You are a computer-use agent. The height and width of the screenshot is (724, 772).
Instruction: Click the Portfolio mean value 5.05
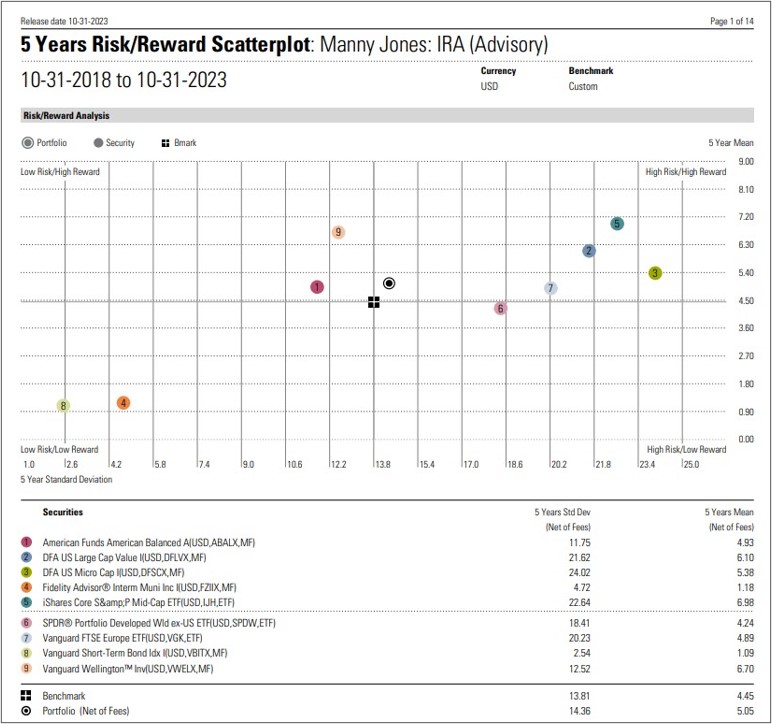(745, 711)
